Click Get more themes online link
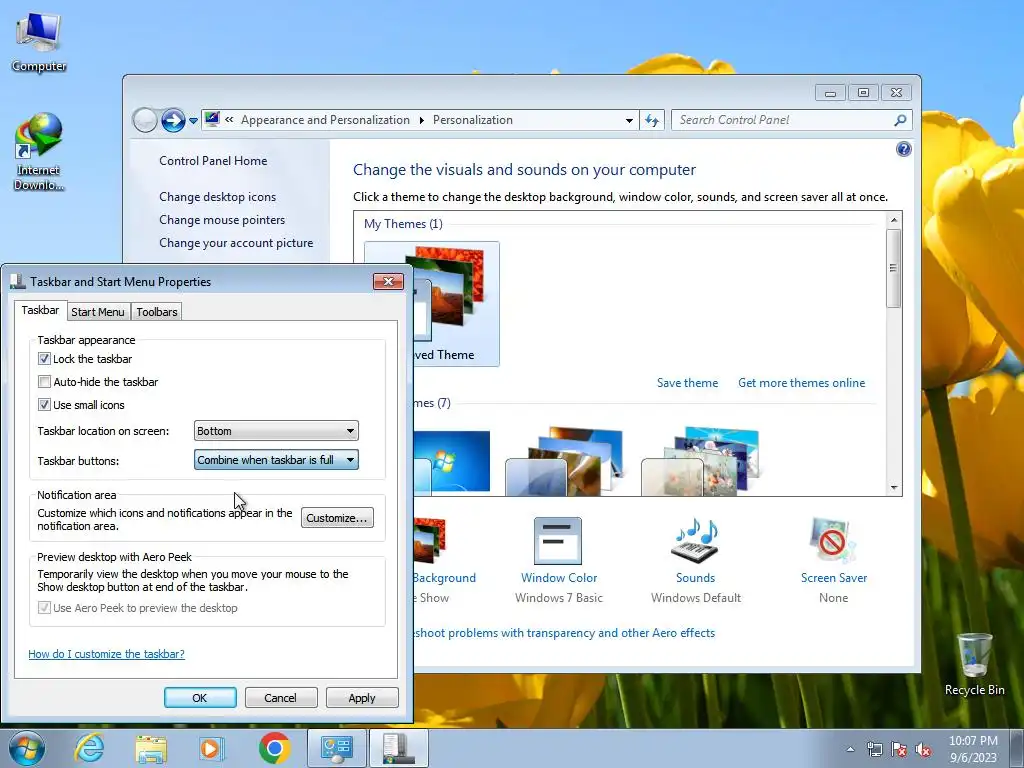 pos(801,383)
